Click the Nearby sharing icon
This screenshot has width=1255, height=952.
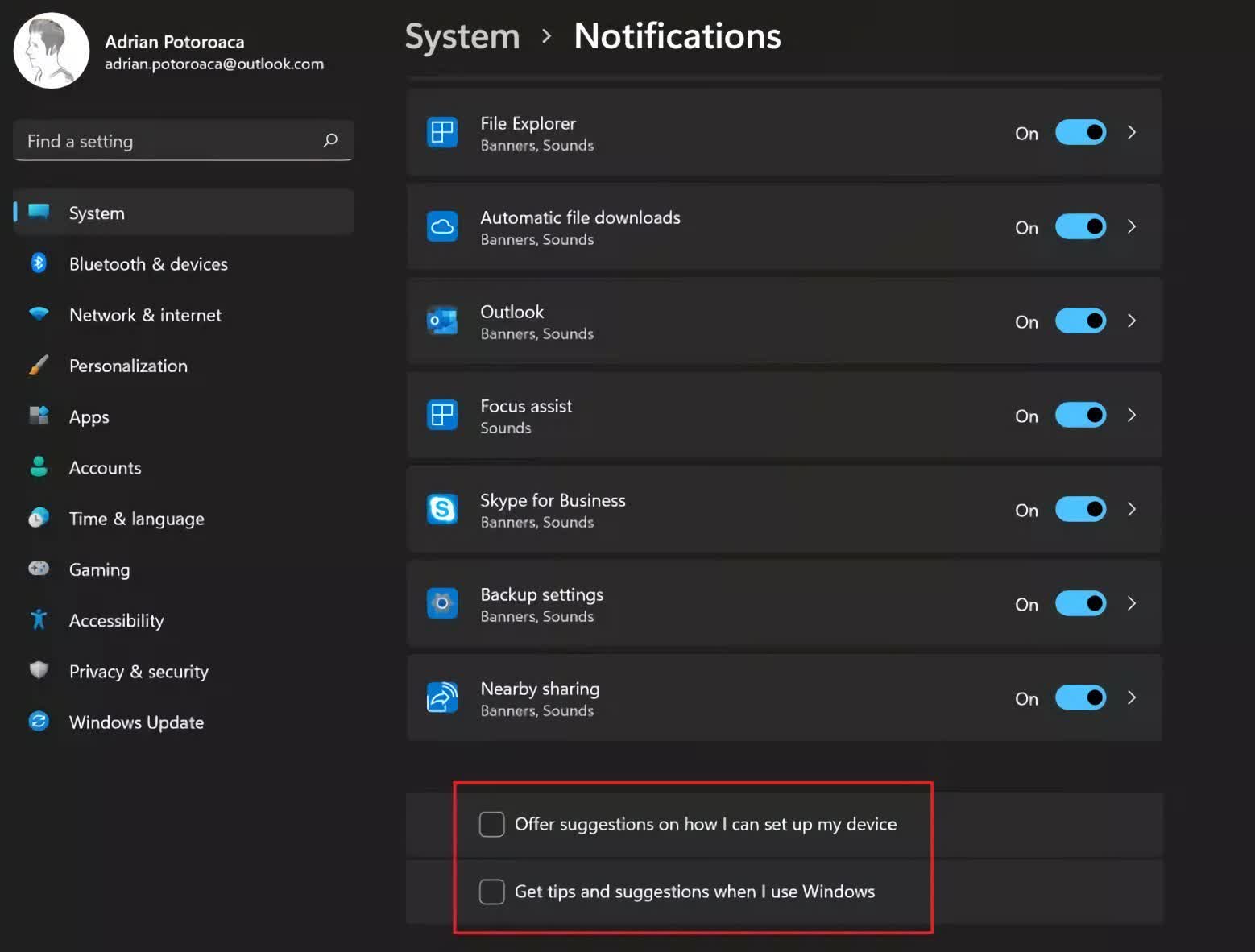(x=442, y=697)
